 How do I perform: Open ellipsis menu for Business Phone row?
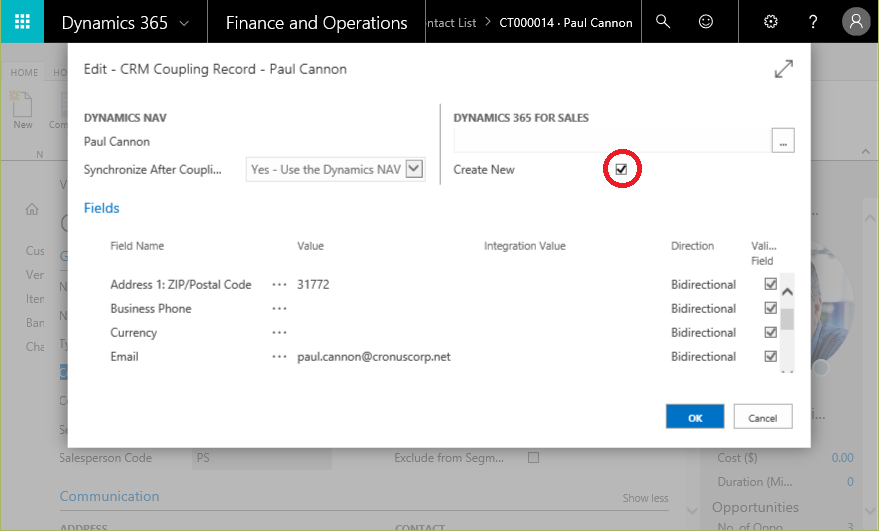tap(279, 309)
